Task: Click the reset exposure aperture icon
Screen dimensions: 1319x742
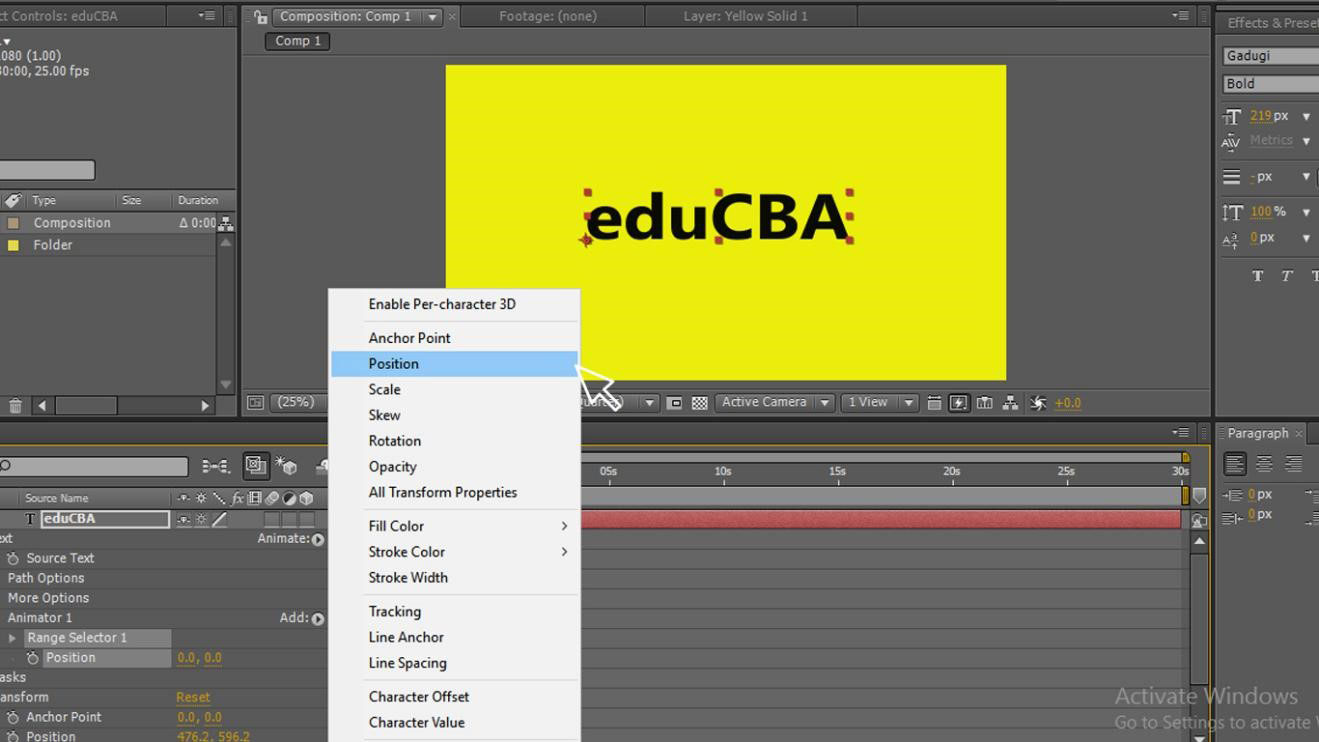Action: coord(1038,403)
